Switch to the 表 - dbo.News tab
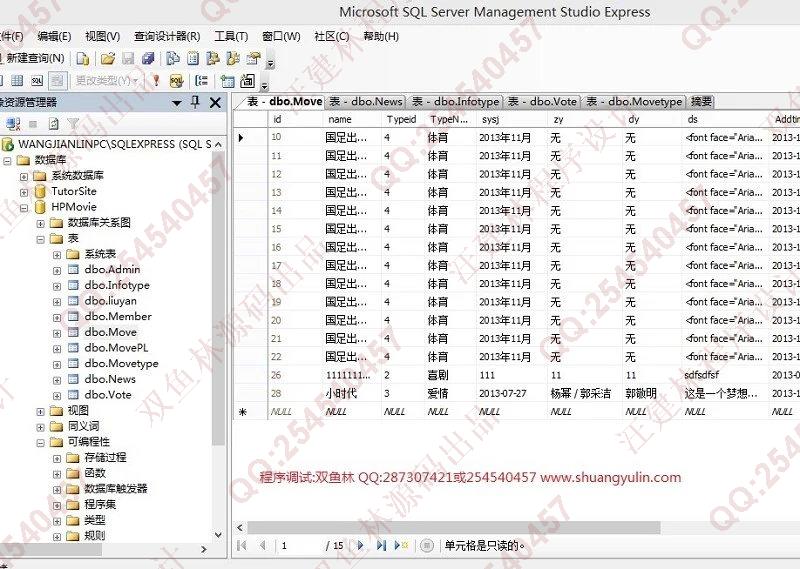 (365, 102)
